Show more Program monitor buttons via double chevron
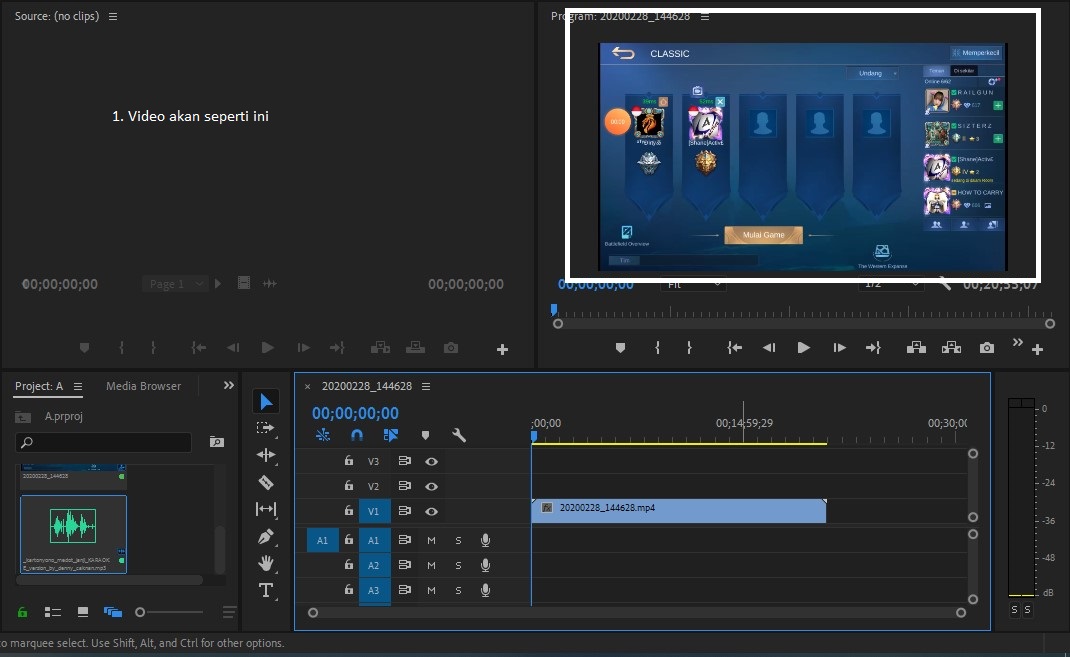This screenshot has width=1070, height=657. point(1017,342)
